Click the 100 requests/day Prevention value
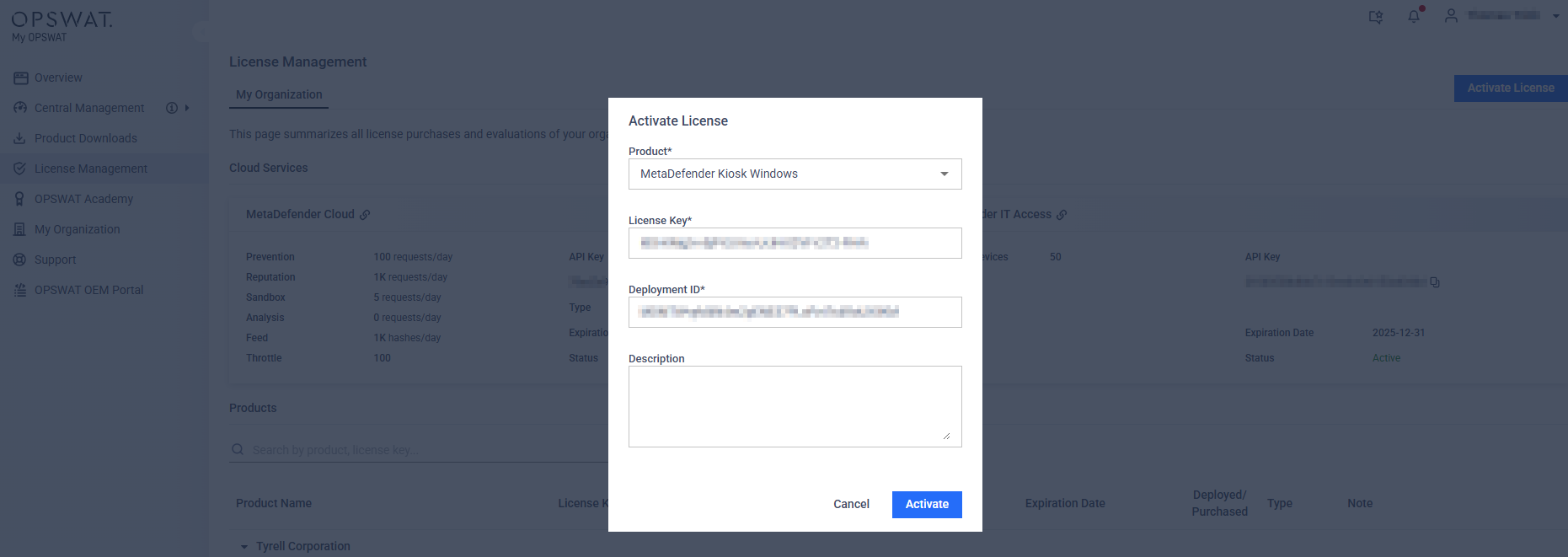The height and width of the screenshot is (557, 1568). coord(413,257)
